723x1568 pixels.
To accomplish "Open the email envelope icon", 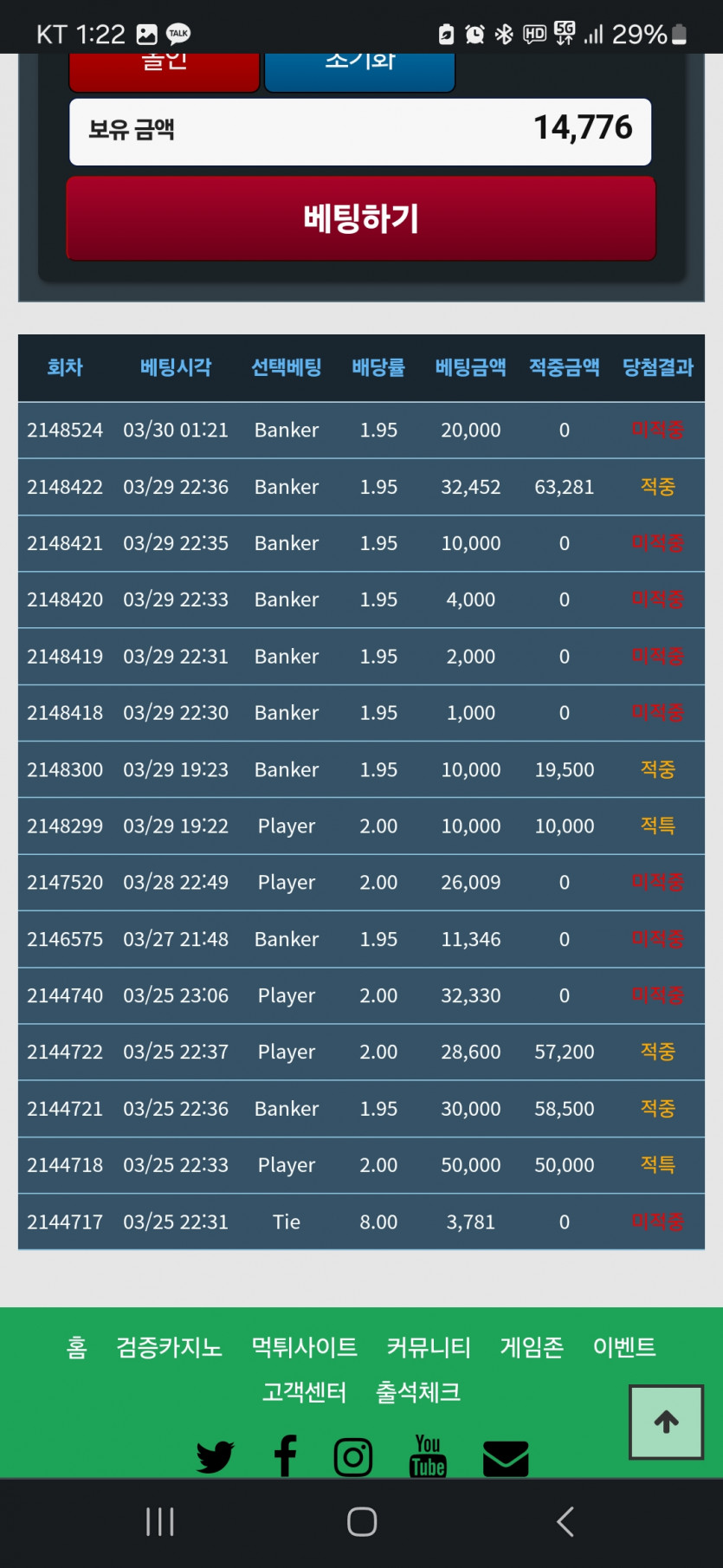I will (x=506, y=1458).
